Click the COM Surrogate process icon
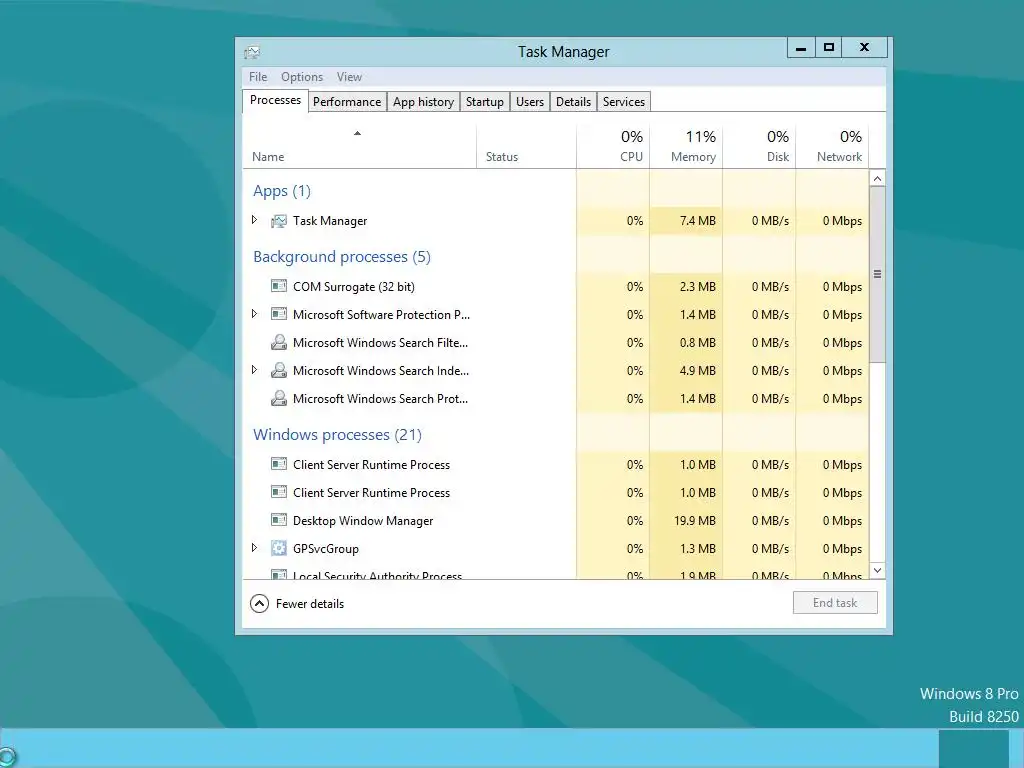The image size is (1024, 768). [x=279, y=286]
